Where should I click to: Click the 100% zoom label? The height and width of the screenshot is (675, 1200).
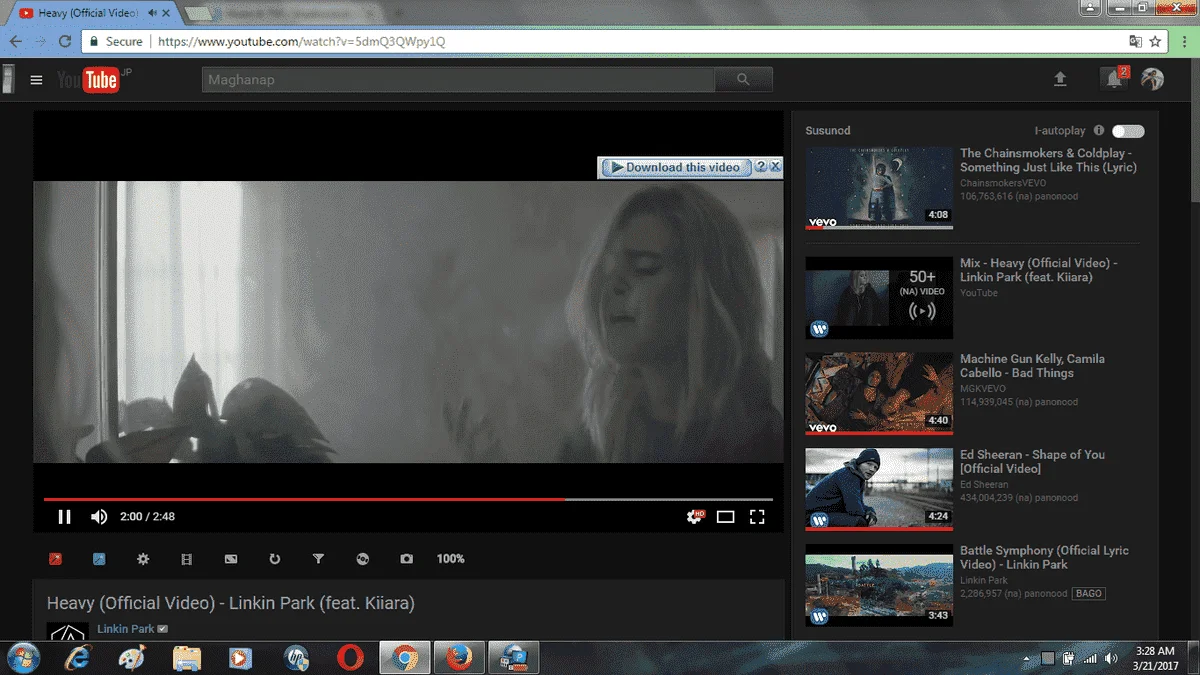(451, 559)
